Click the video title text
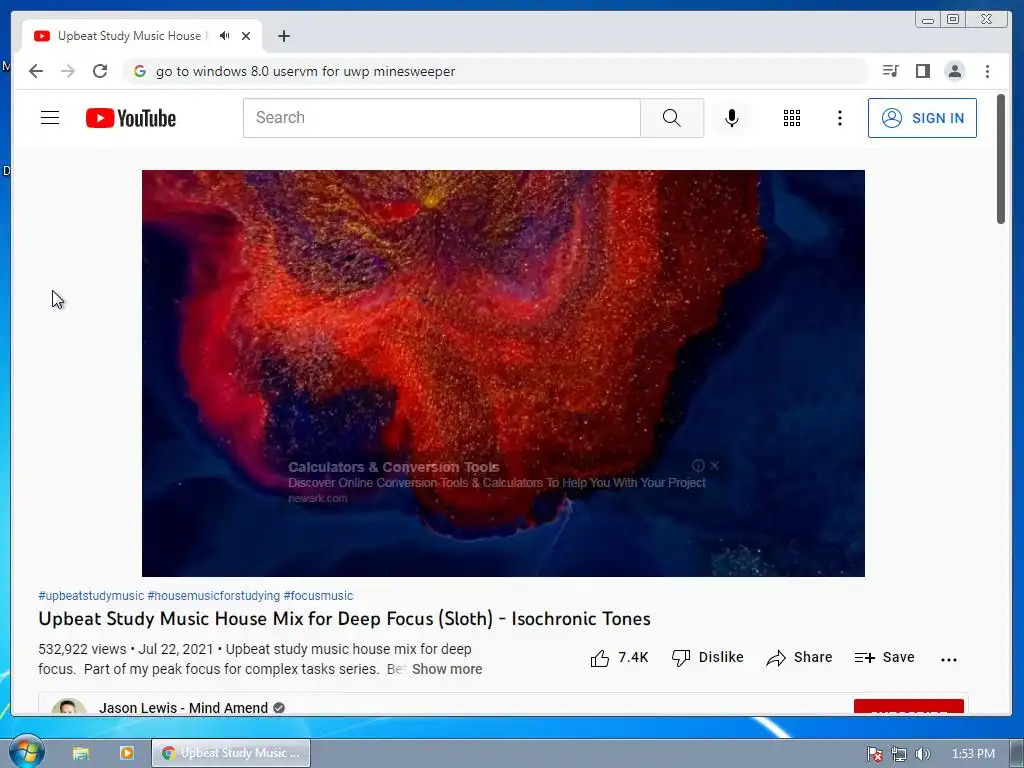The width and height of the screenshot is (1024, 768). pos(344,619)
